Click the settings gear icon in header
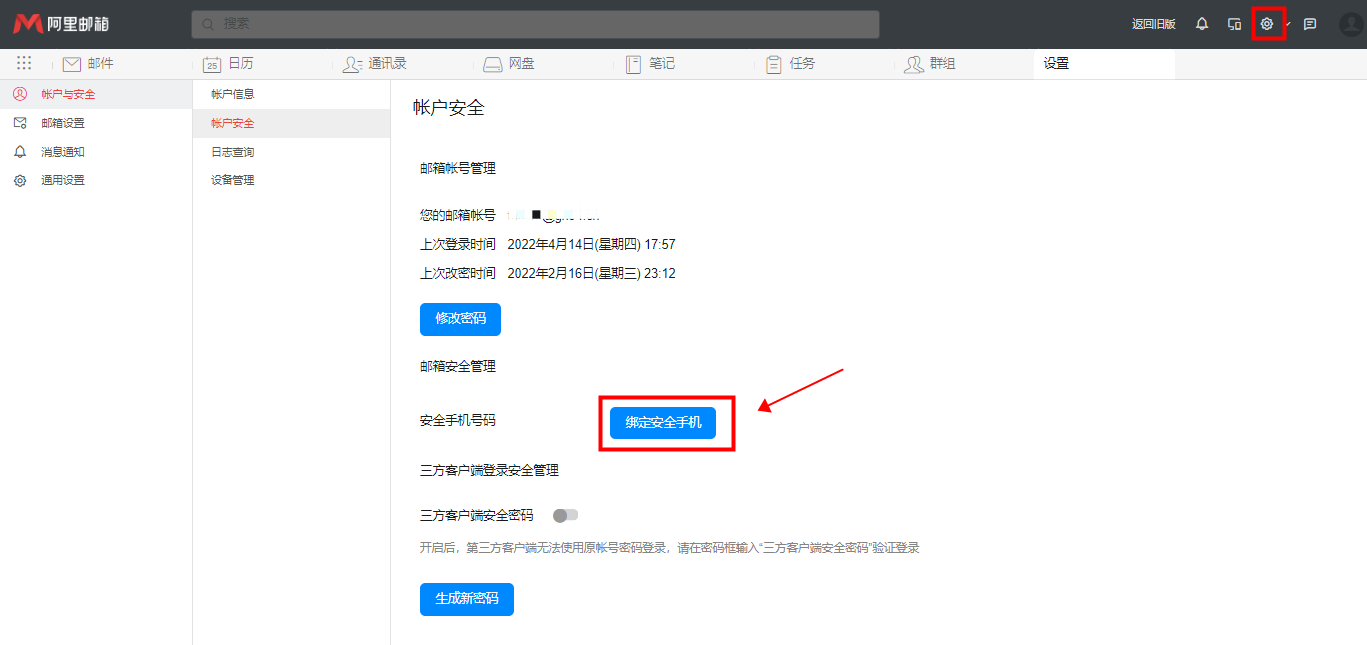 point(1266,24)
